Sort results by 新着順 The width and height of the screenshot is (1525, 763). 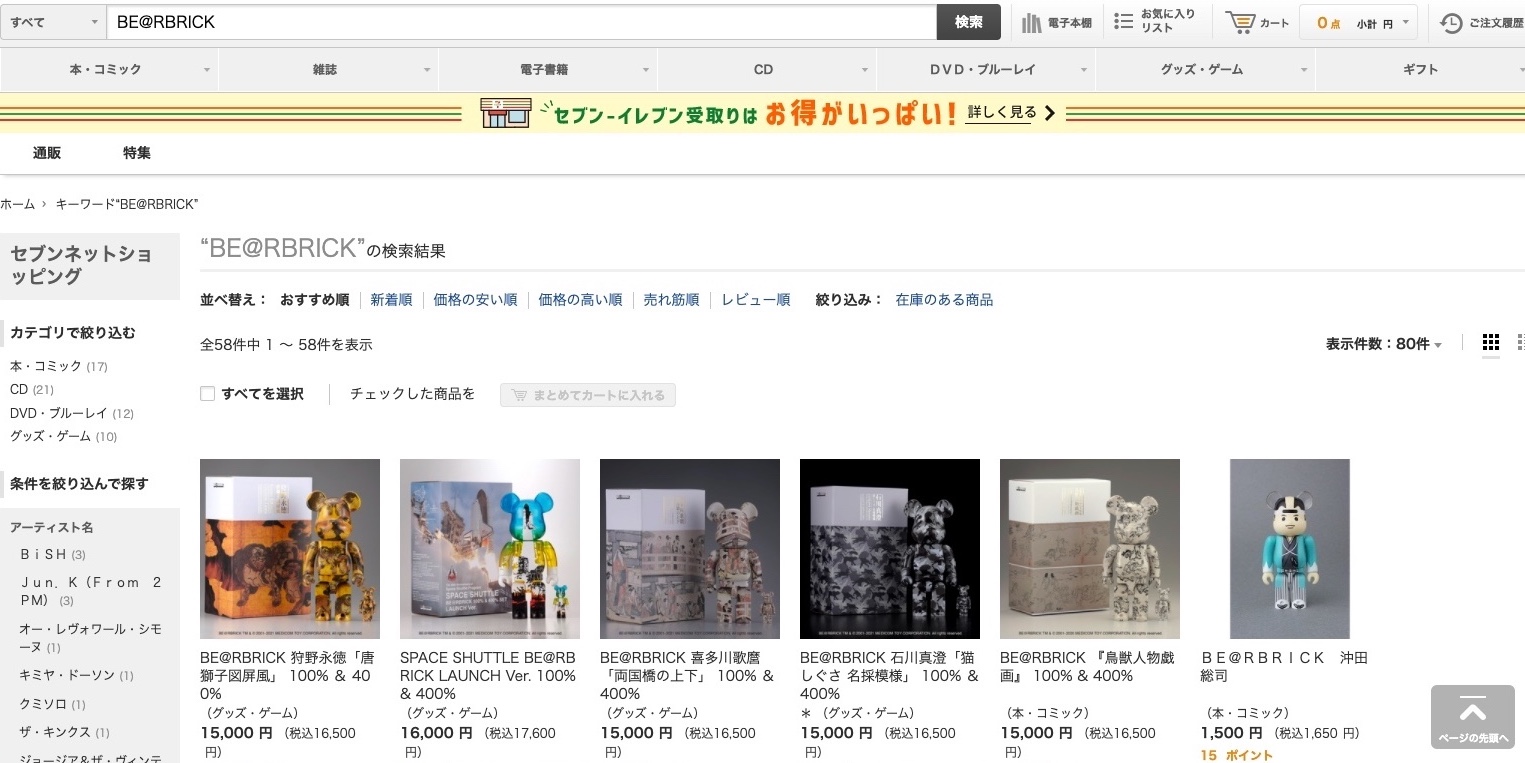point(391,300)
